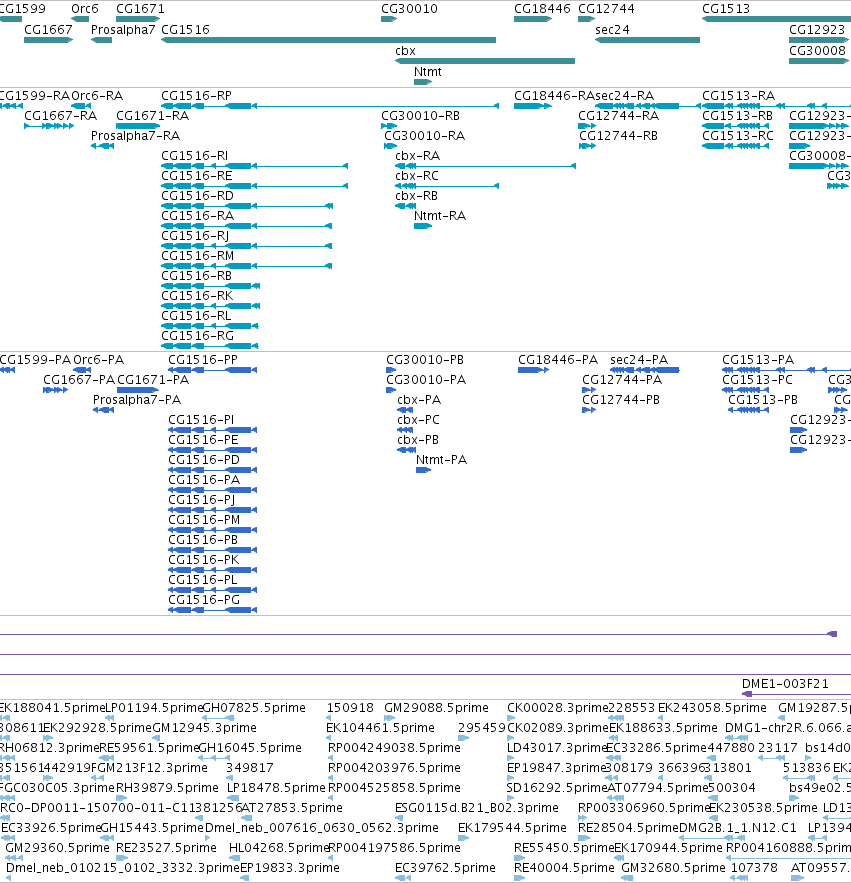
Task: Click the CG1667-PA protein label
Action: point(79,380)
